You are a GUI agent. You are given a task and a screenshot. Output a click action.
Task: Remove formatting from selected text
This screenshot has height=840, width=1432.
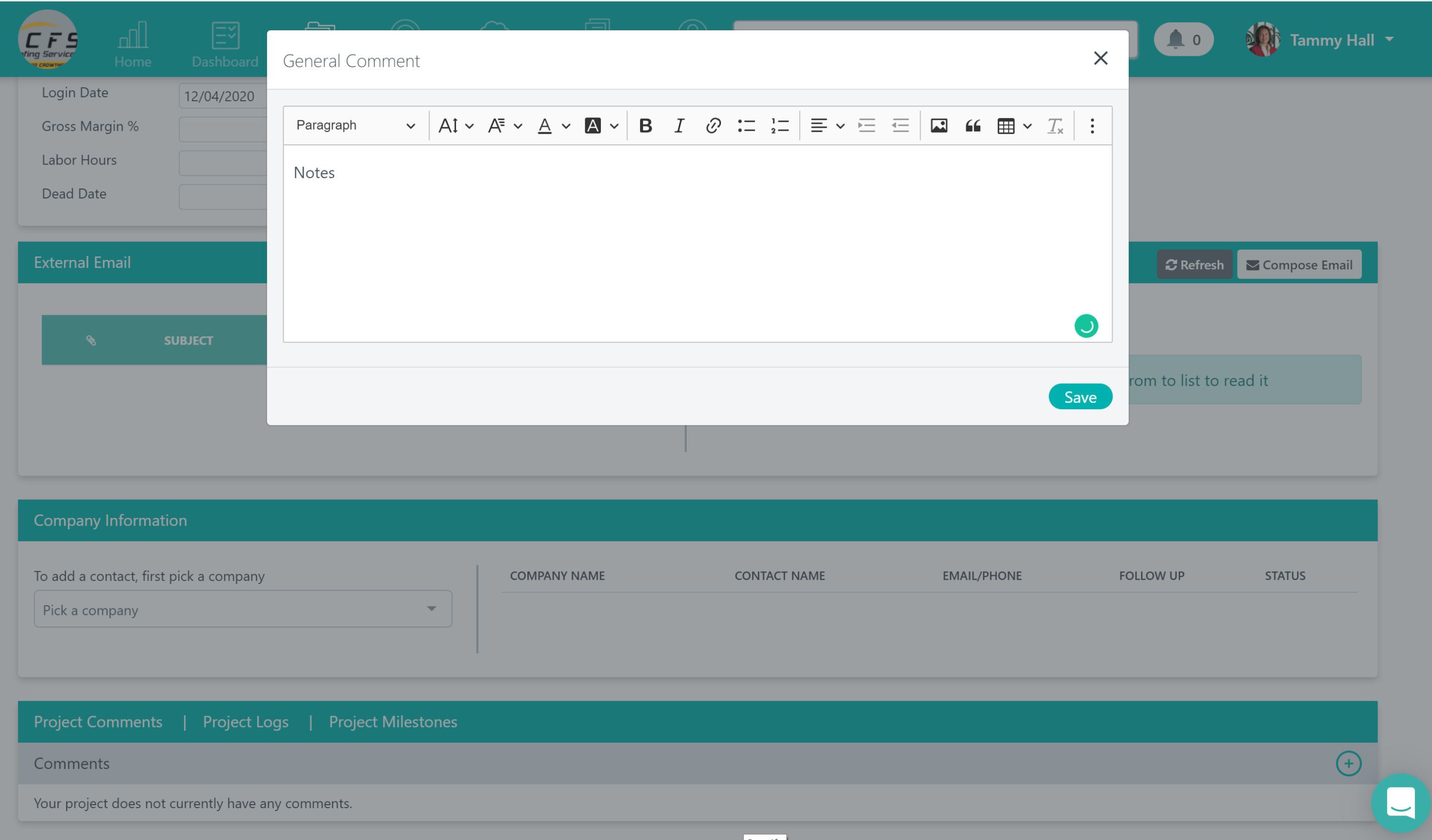1055,125
